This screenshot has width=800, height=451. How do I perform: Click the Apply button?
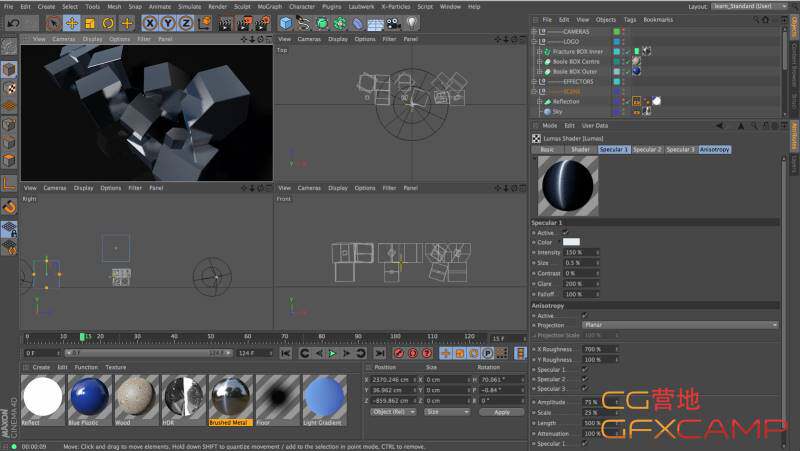(501, 411)
